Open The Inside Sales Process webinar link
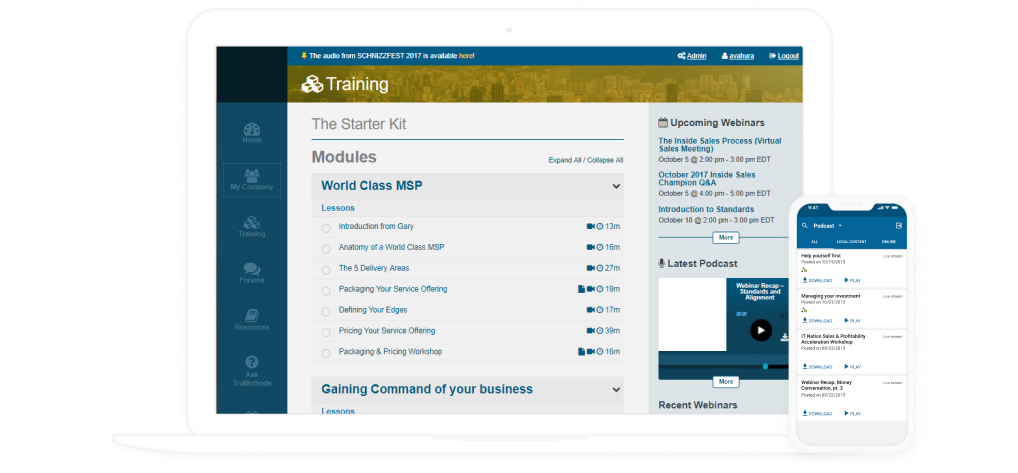The width and height of the screenshot is (1018, 473). 719,145
